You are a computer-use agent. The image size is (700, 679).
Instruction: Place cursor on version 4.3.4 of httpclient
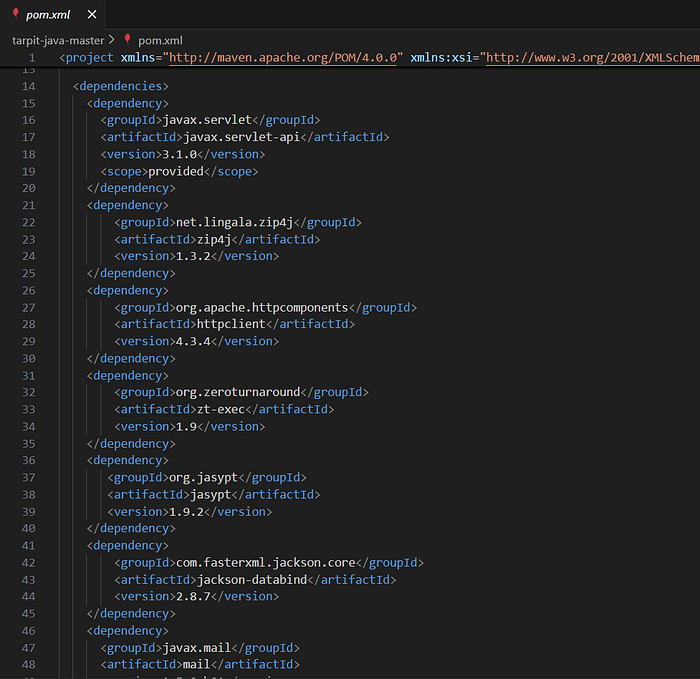[x=193, y=342]
